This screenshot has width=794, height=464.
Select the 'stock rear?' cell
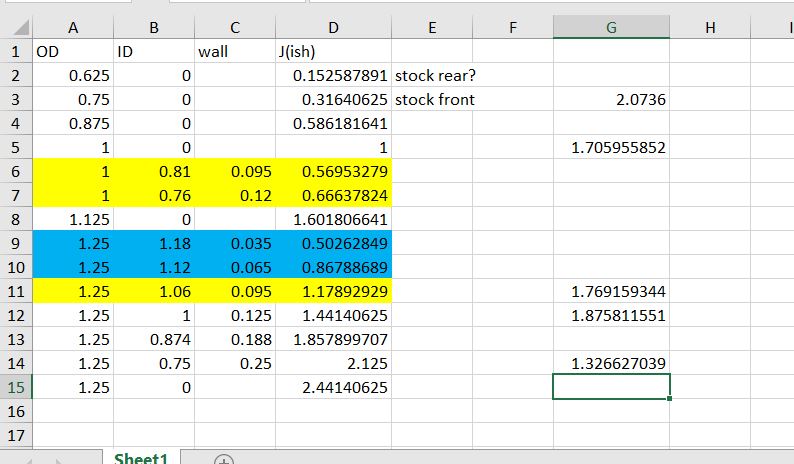pyautogui.click(x=434, y=75)
